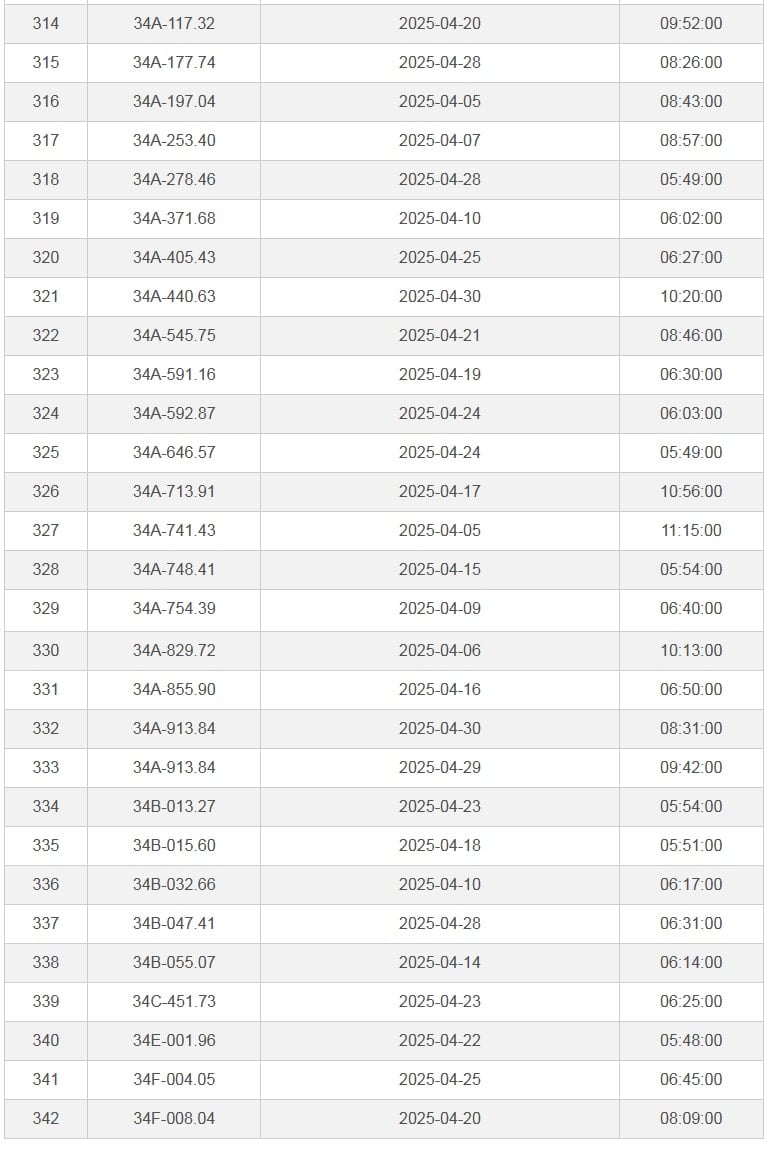The image size is (767, 1149).
Task: Click date 2025-04-19 in row 323
Action: pyautogui.click(x=440, y=374)
